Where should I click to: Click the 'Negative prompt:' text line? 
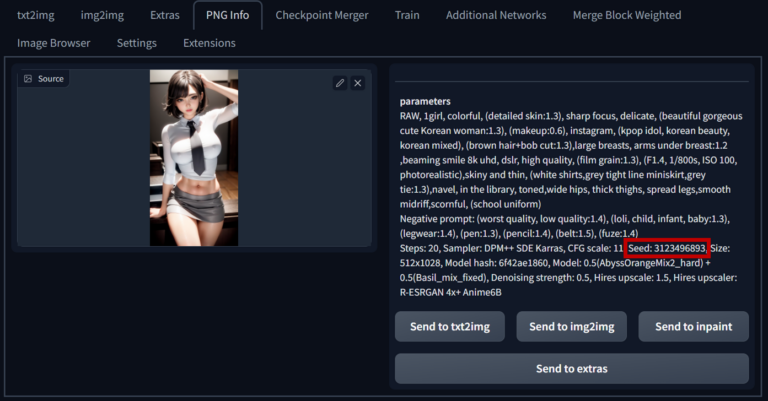click(565, 219)
